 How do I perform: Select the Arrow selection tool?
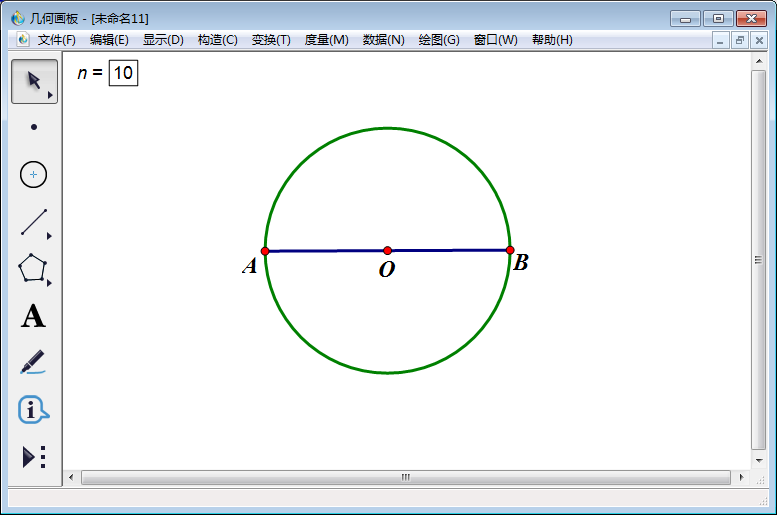(34, 81)
